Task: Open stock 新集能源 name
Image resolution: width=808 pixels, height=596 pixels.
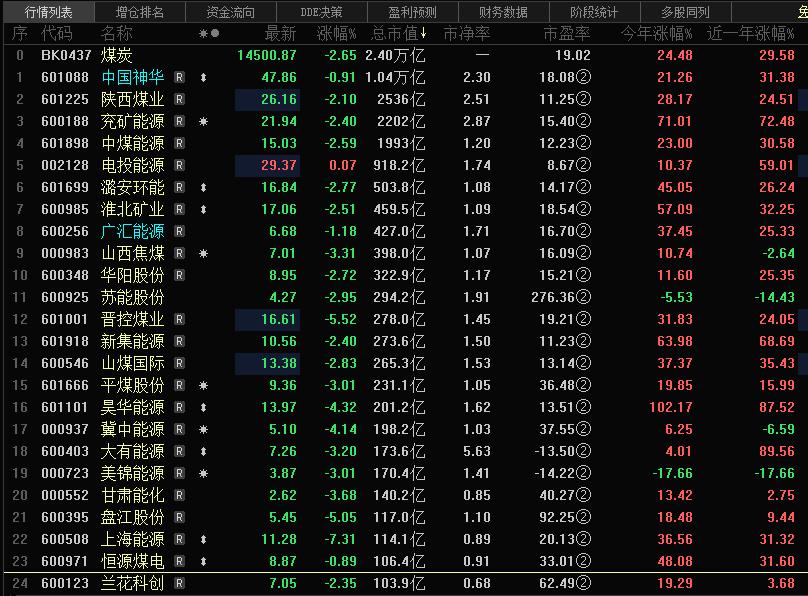Action: pyautogui.click(x=133, y=341)
